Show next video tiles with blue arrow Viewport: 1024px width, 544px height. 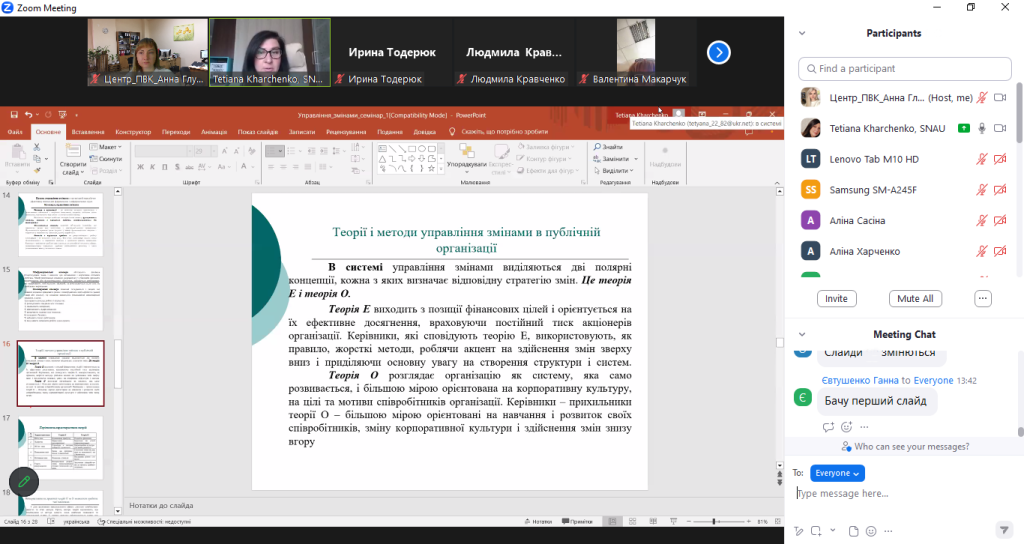pyautogui.click(x=719, y=52)
